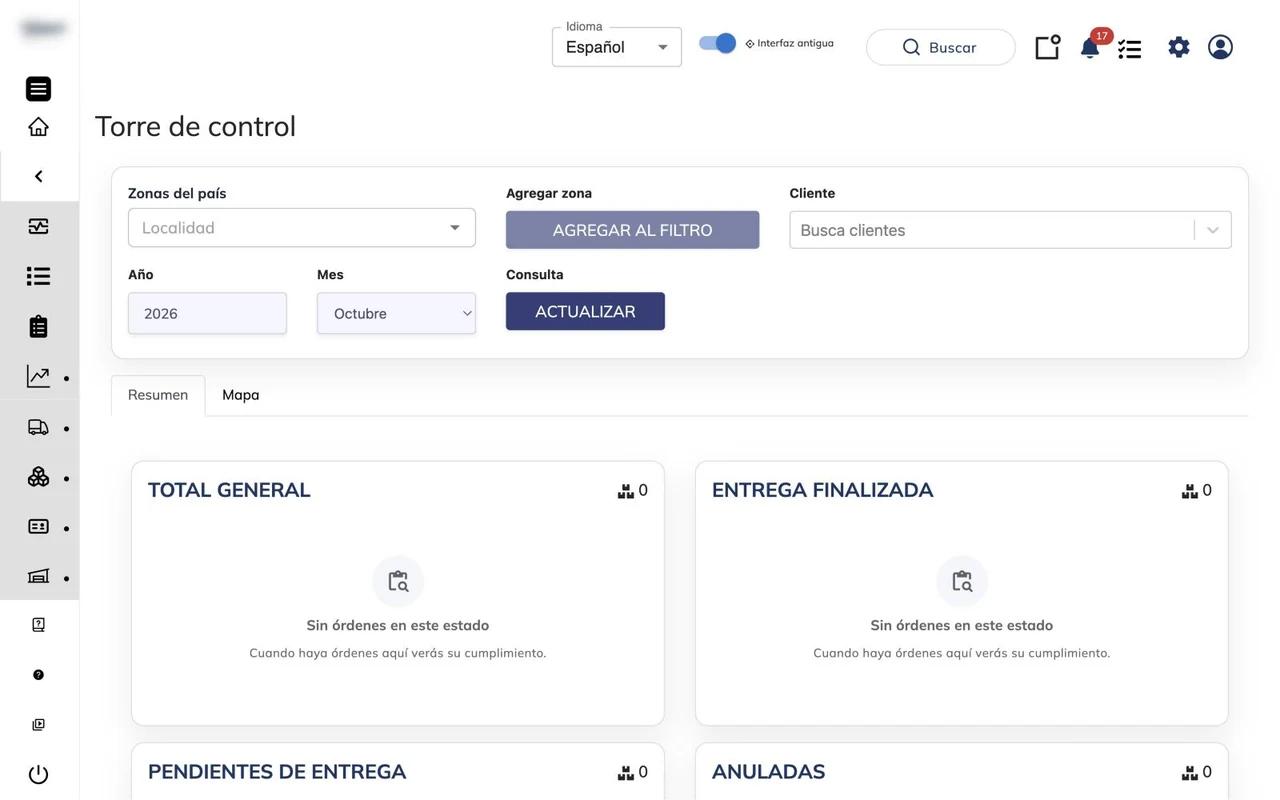Image resolution: width=1280 pixels, height=800 pixels.
Task: Open the Idioma language dropdown
Action: (x=617, y=47)
